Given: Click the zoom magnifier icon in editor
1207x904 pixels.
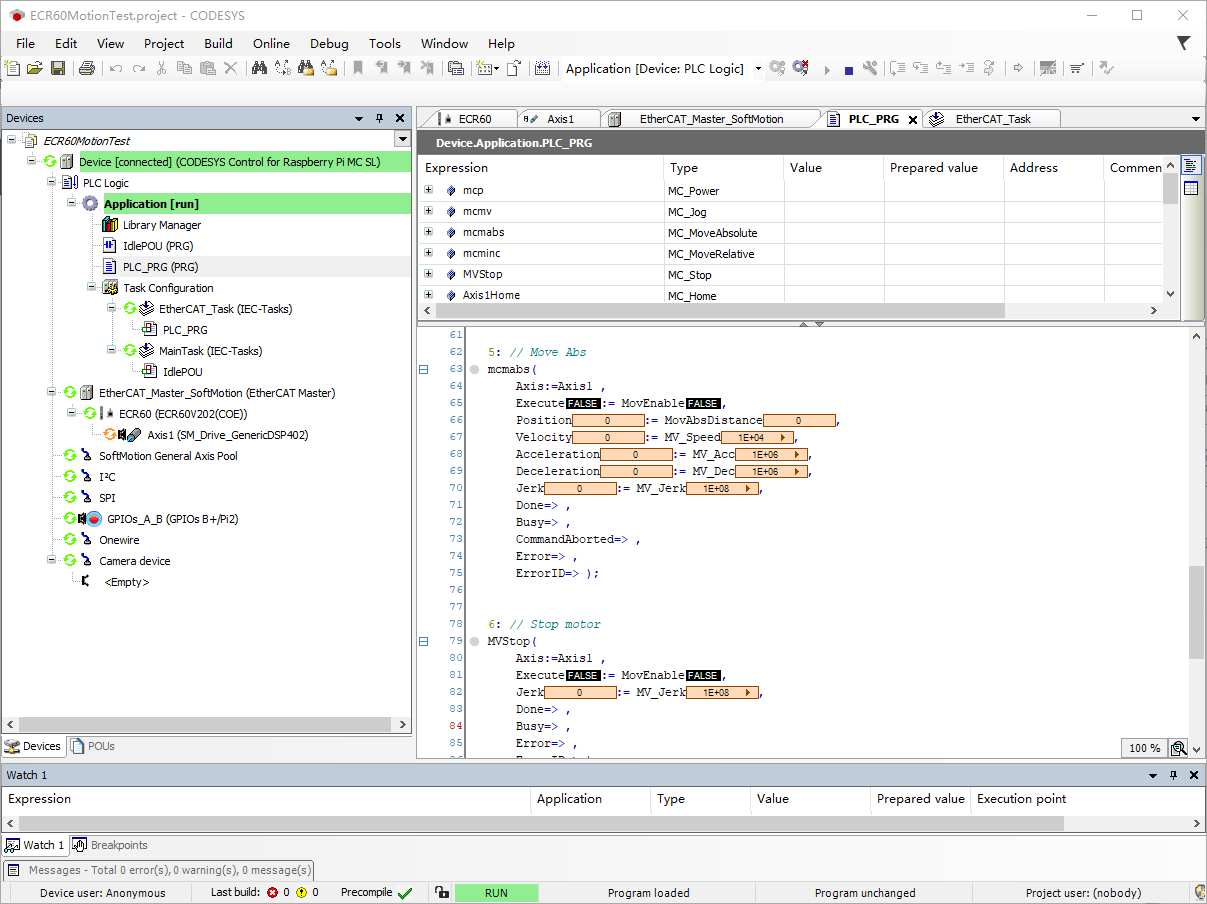Looking at the screenshot, I should pos(1178,748).
